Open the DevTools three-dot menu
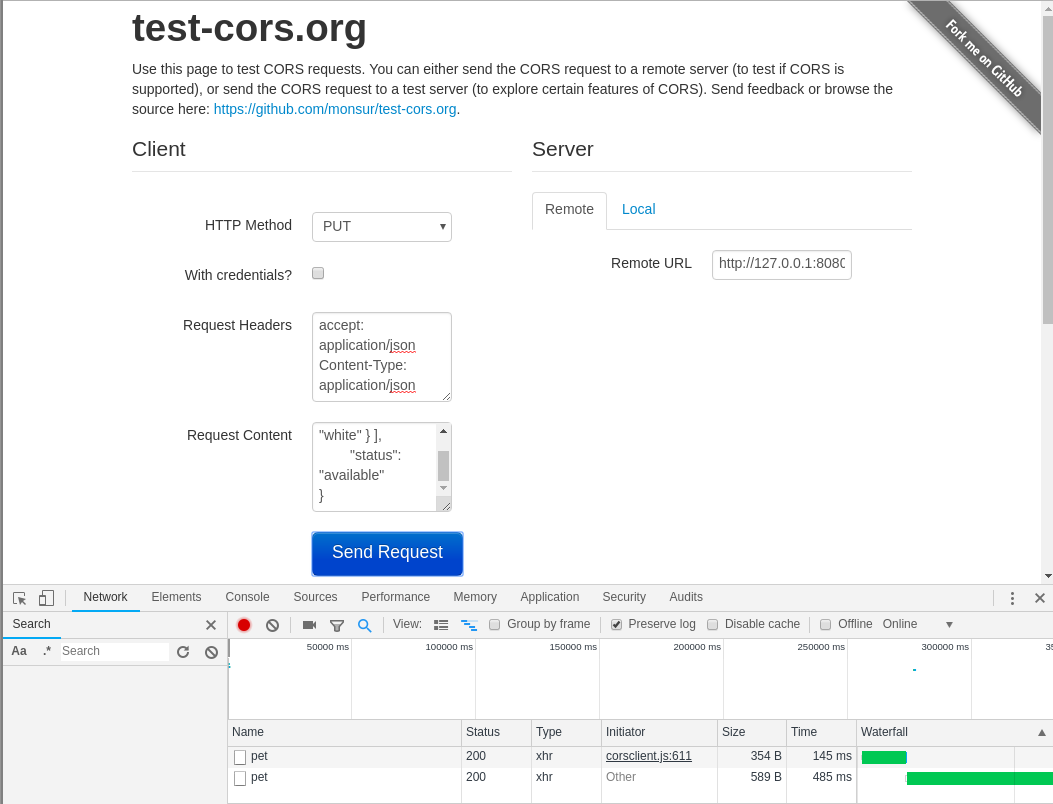 [x=1012, y=598]
